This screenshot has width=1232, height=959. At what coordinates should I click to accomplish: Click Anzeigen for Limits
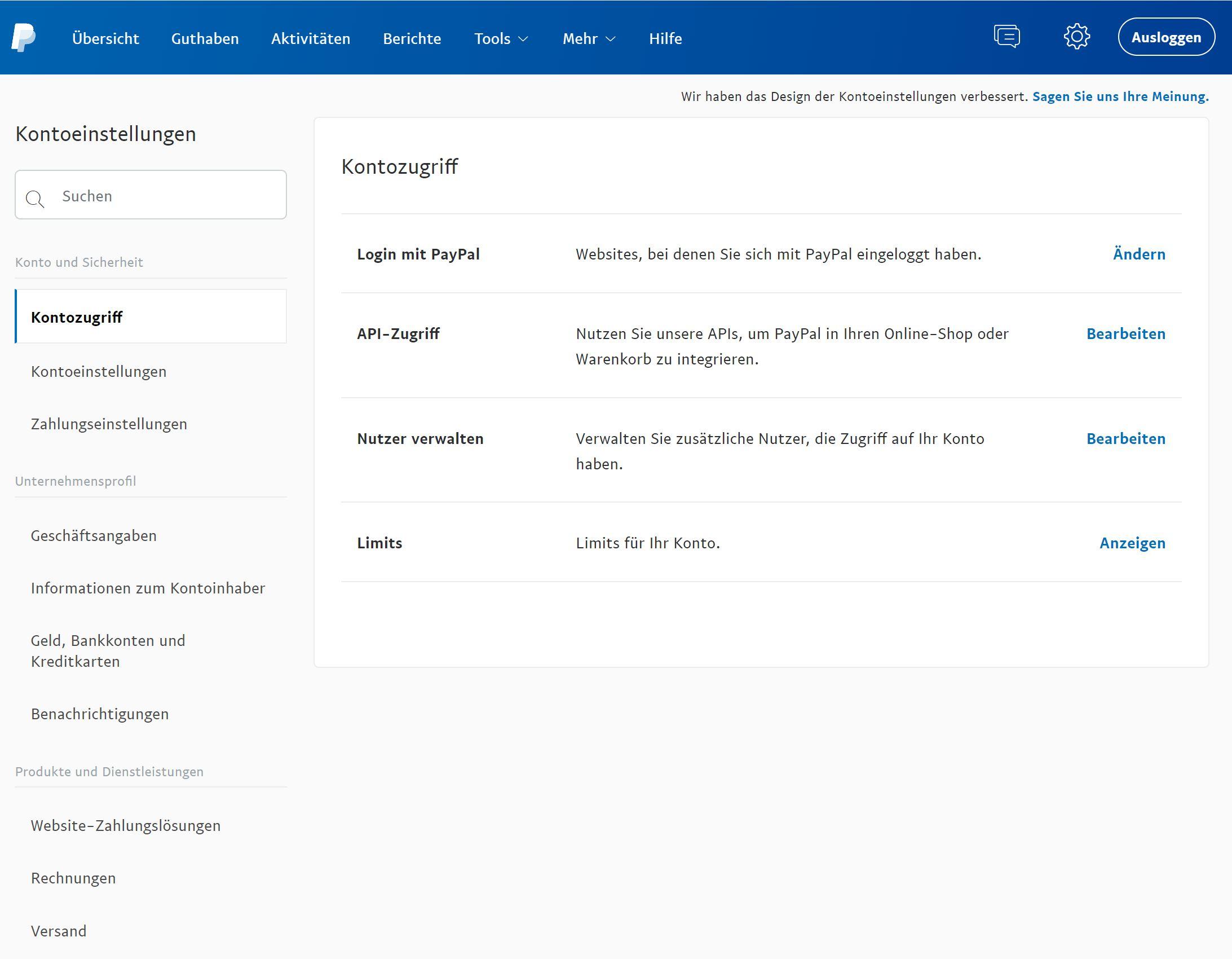coord(1132,543)
